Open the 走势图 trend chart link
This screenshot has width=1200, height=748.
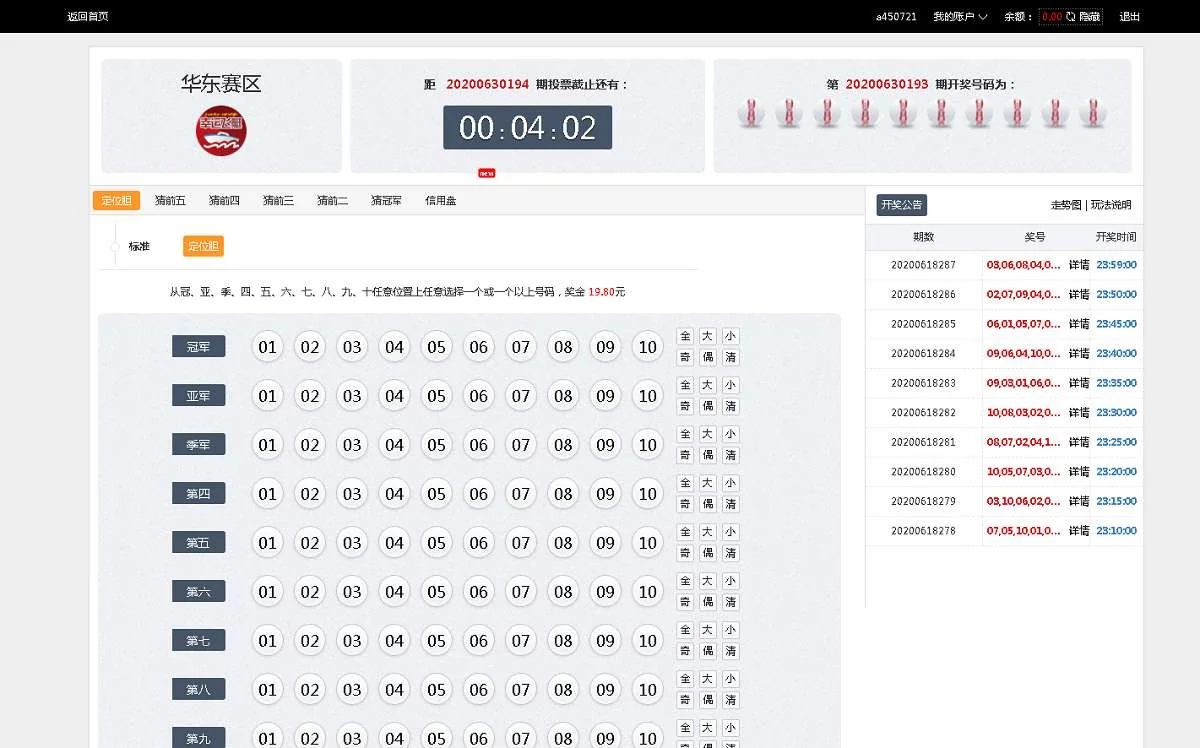coord(1066,205)
